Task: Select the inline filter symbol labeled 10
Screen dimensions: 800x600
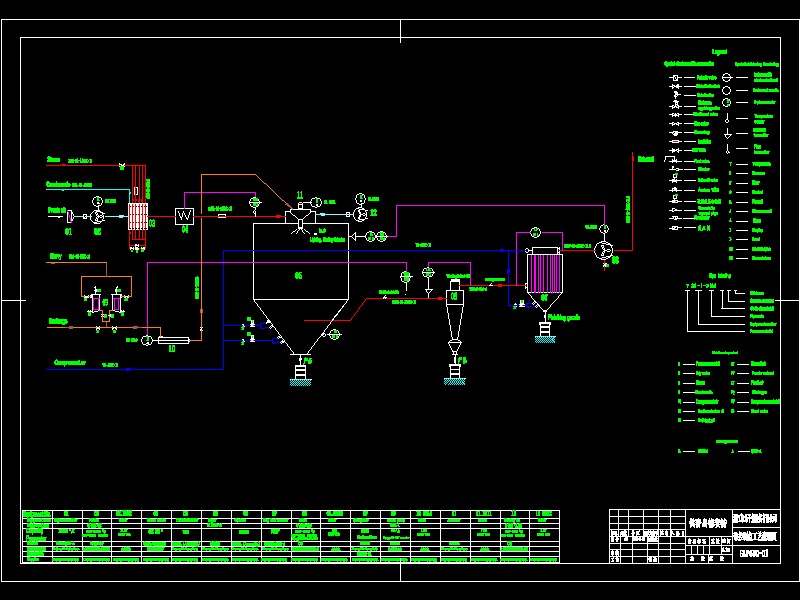Action: (x=172, y=341)
